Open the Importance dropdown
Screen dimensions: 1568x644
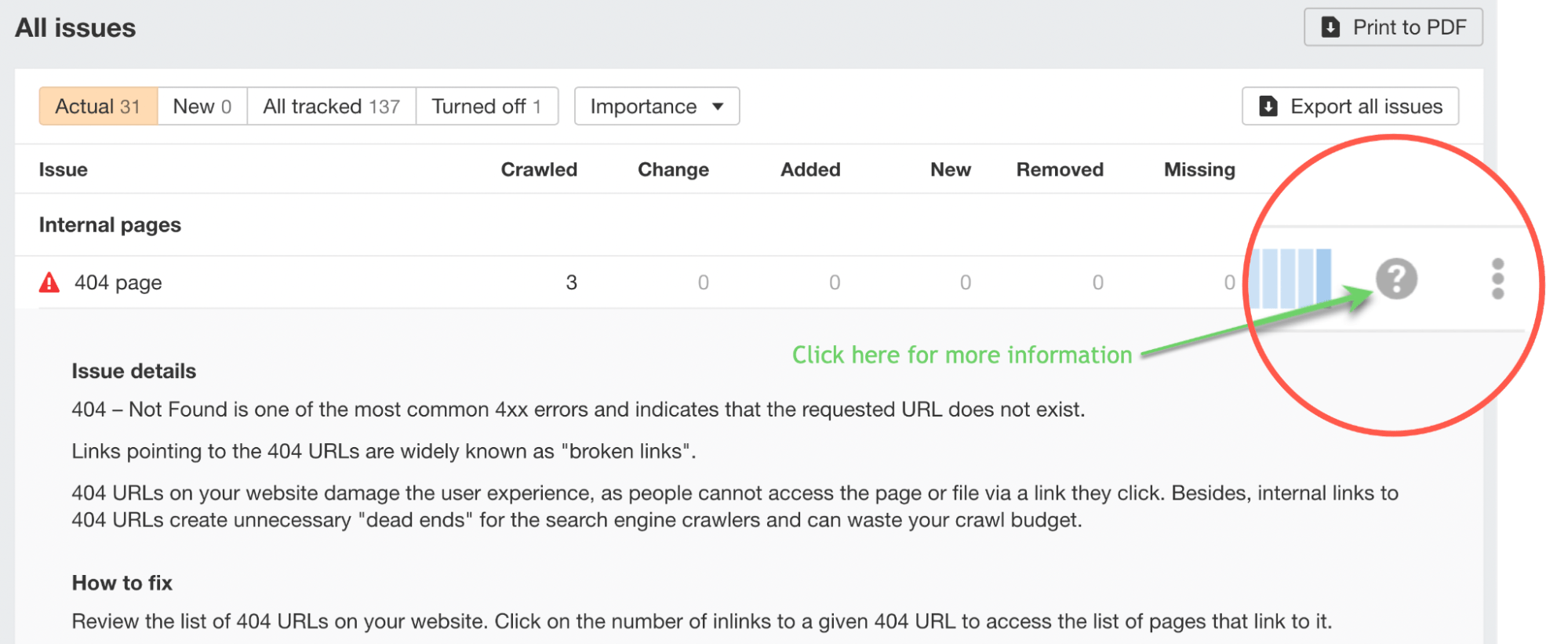pos(656,106)
